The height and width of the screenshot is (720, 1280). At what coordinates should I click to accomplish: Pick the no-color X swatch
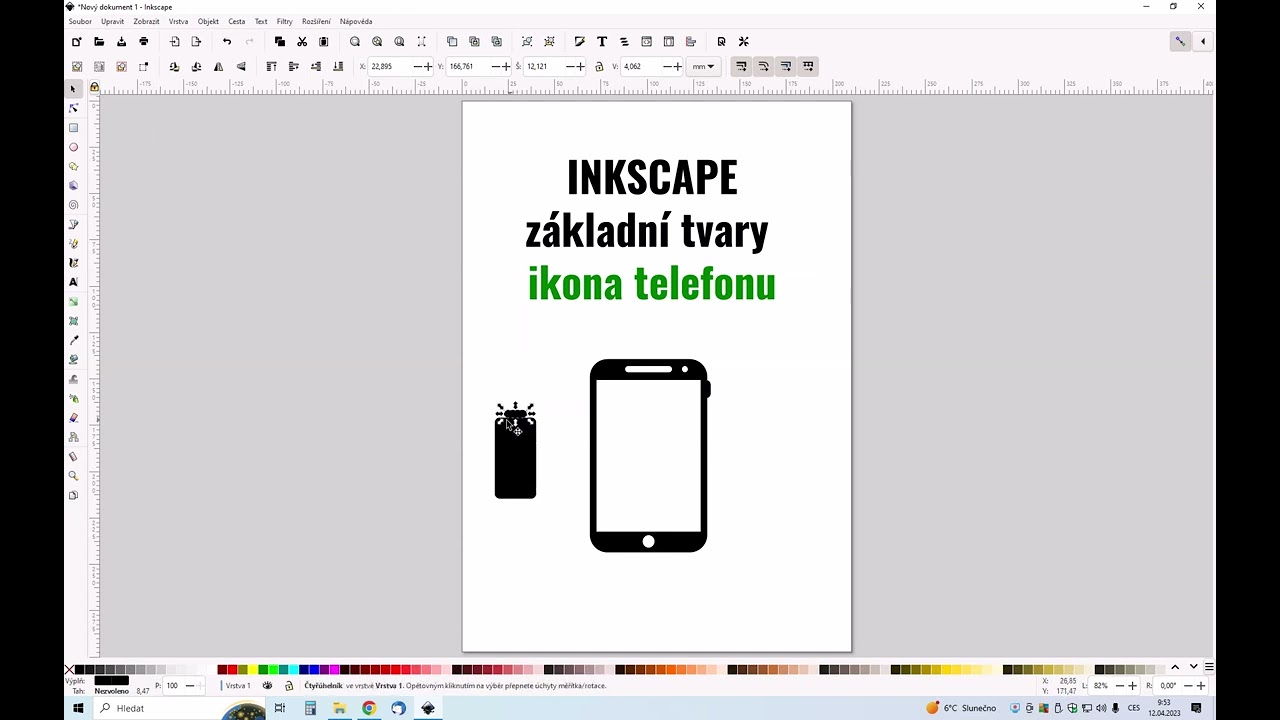(x=69, y=669)
